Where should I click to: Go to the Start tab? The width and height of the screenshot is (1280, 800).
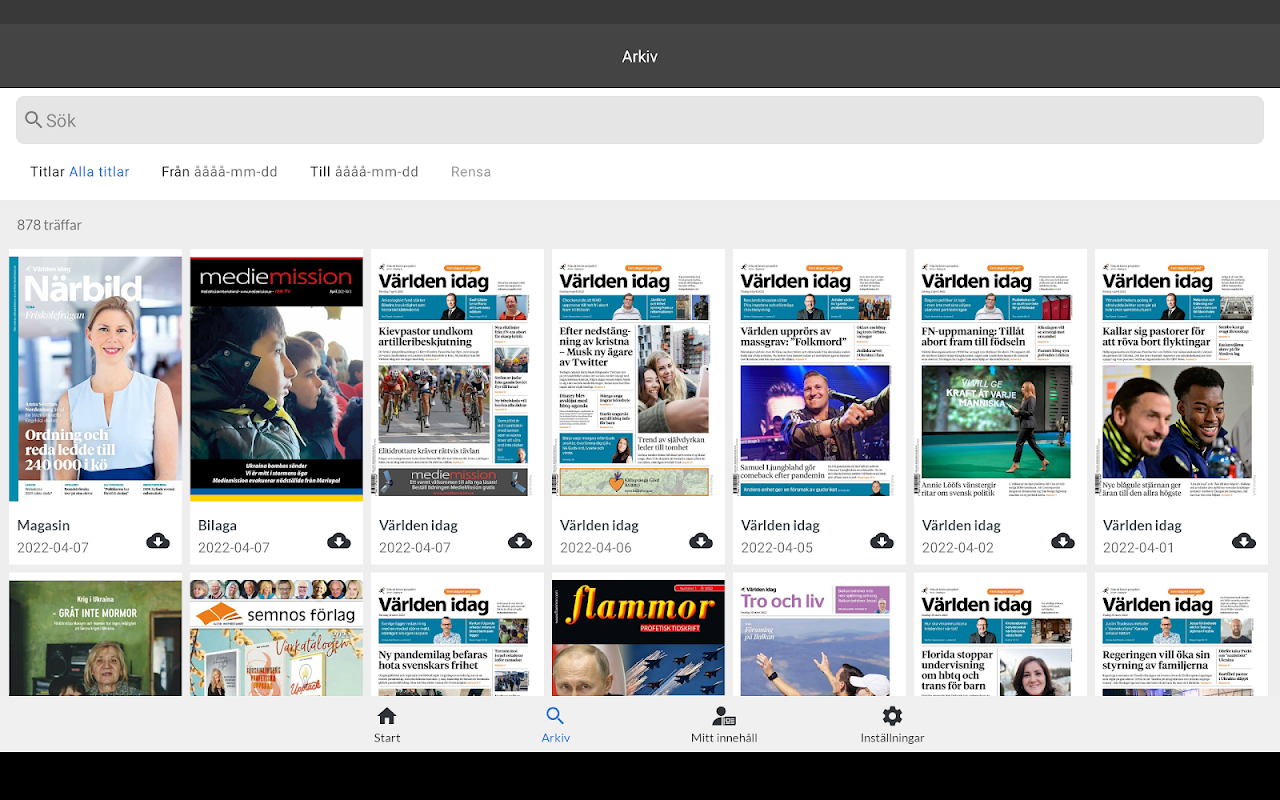coord(387,725)
